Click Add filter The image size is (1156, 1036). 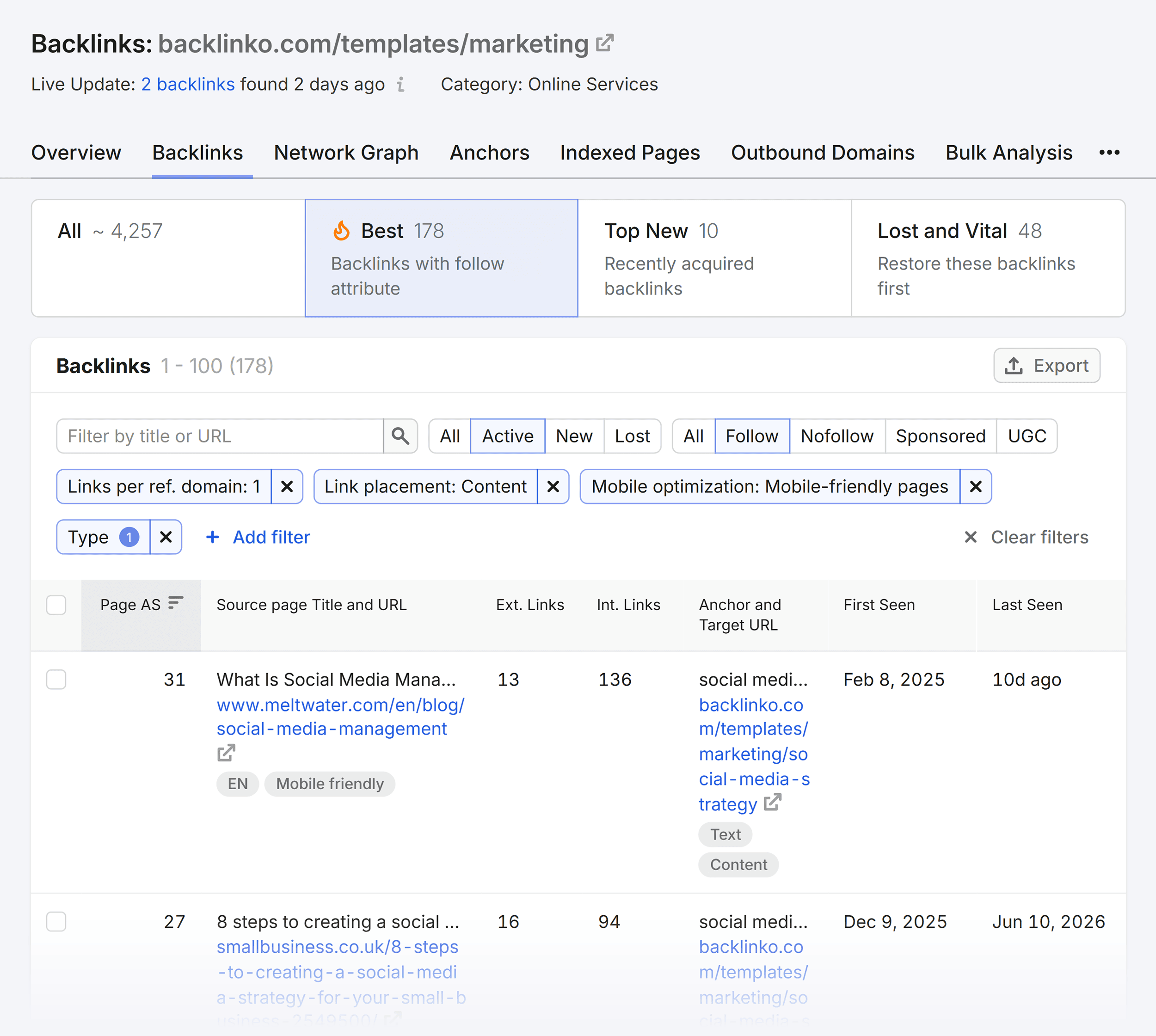(258, 537)
